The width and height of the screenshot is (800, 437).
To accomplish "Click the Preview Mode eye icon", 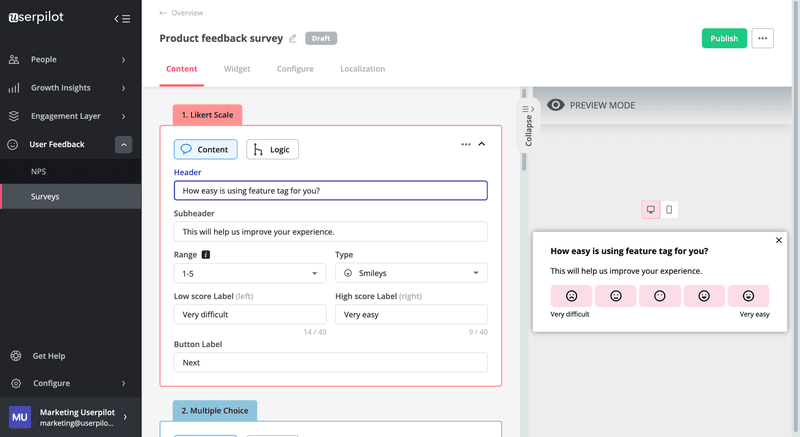I will click(x=556, y=105).
